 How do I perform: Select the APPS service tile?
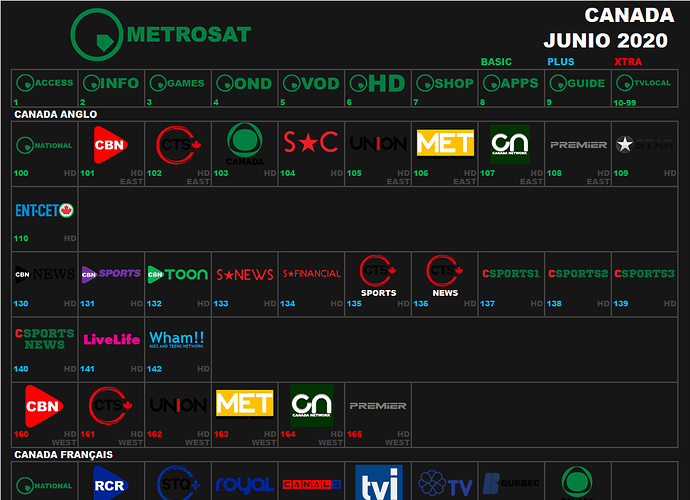tap(510, 84)
